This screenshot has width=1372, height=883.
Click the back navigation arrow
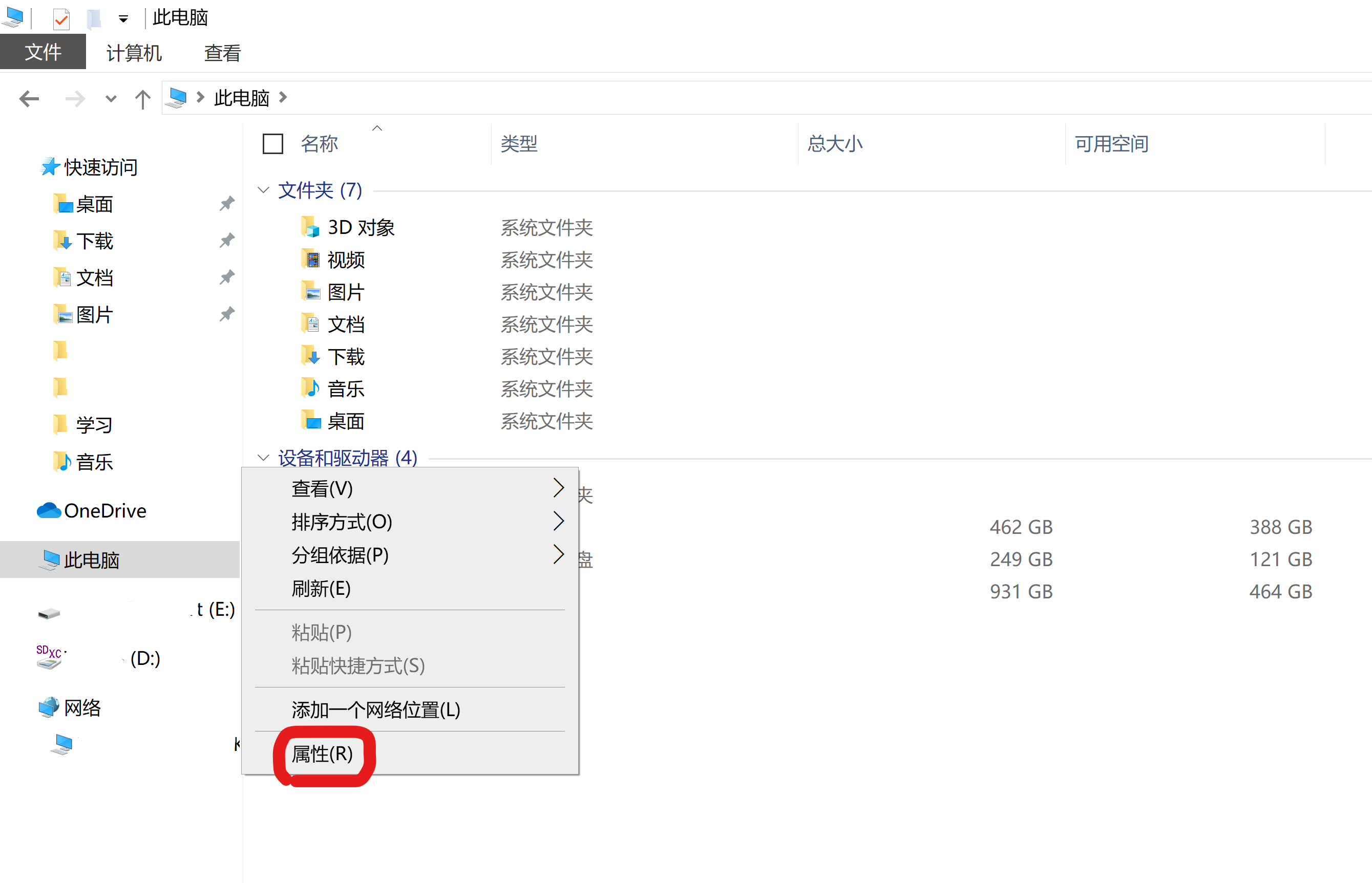click(x=29, y=99)
